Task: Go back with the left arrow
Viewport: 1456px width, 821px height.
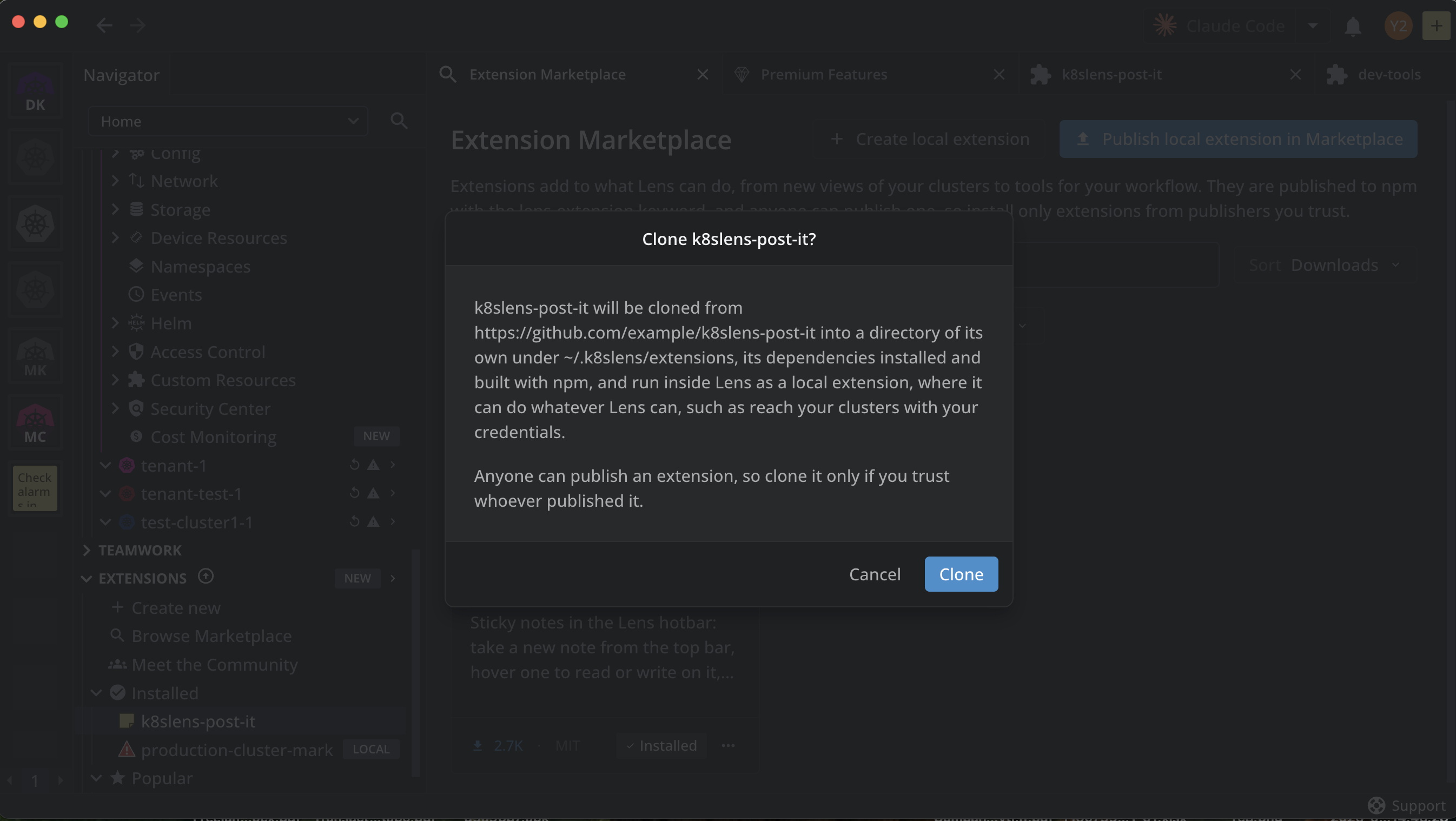Action: click(104, 25)
